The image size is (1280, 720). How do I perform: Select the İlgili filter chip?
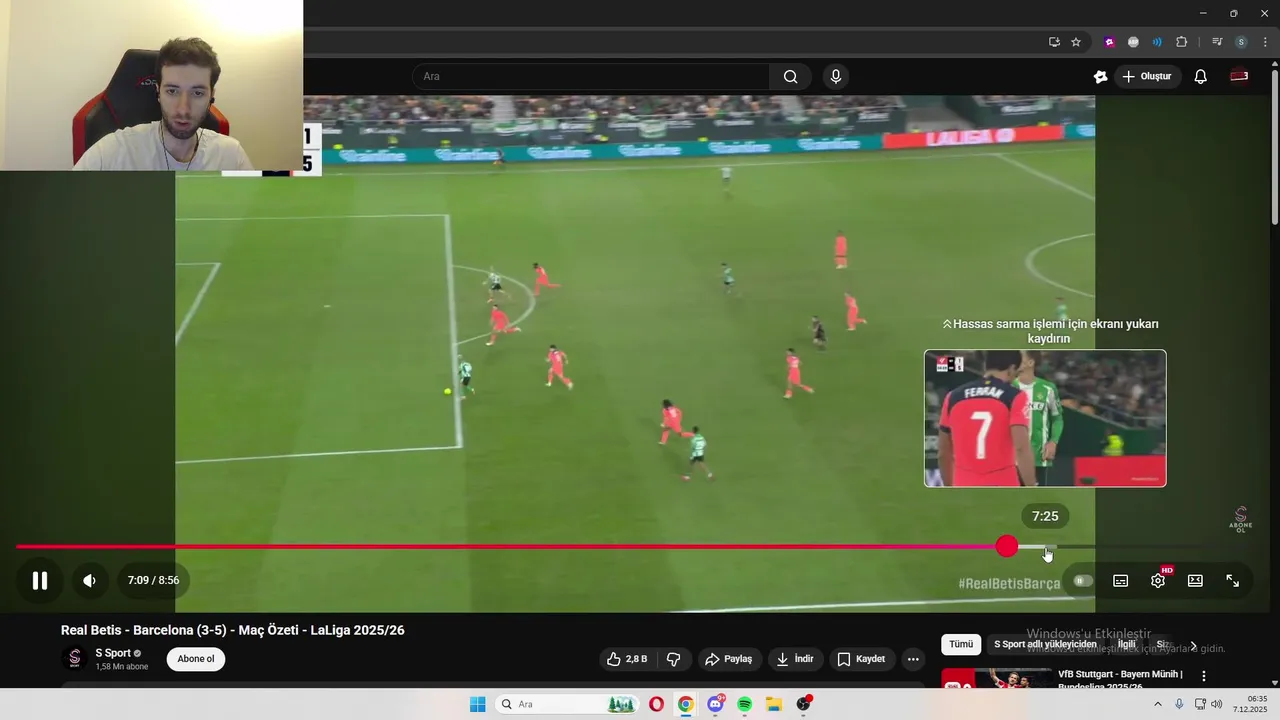point(1127,645)
